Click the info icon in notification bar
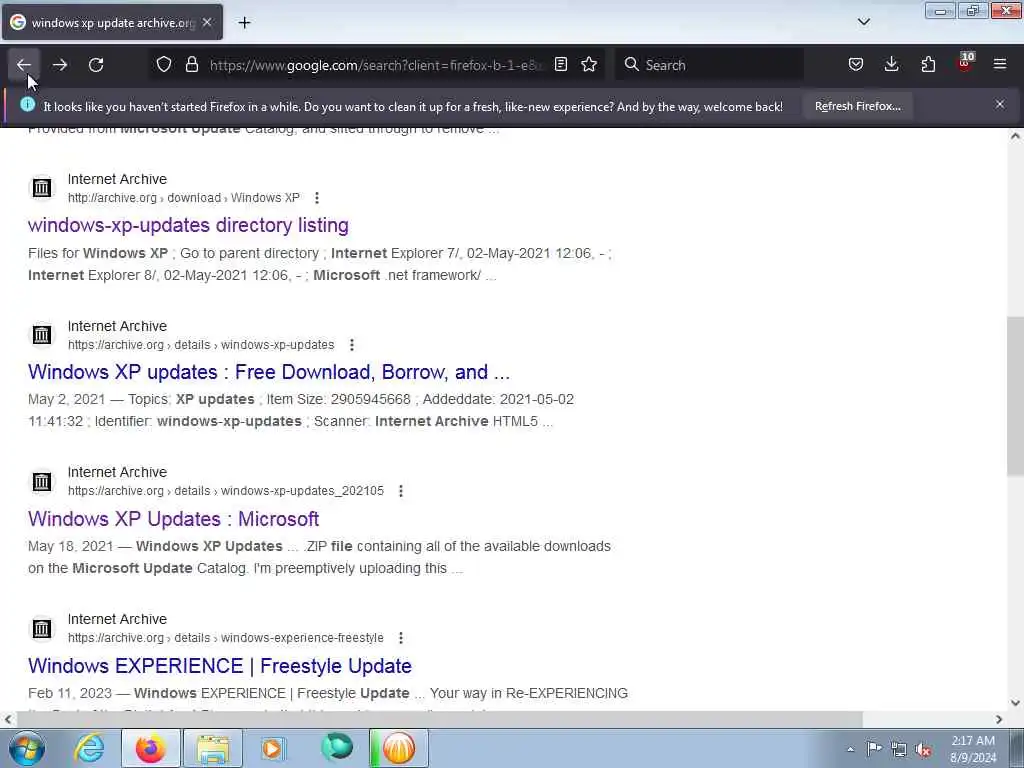 (27, 104)
